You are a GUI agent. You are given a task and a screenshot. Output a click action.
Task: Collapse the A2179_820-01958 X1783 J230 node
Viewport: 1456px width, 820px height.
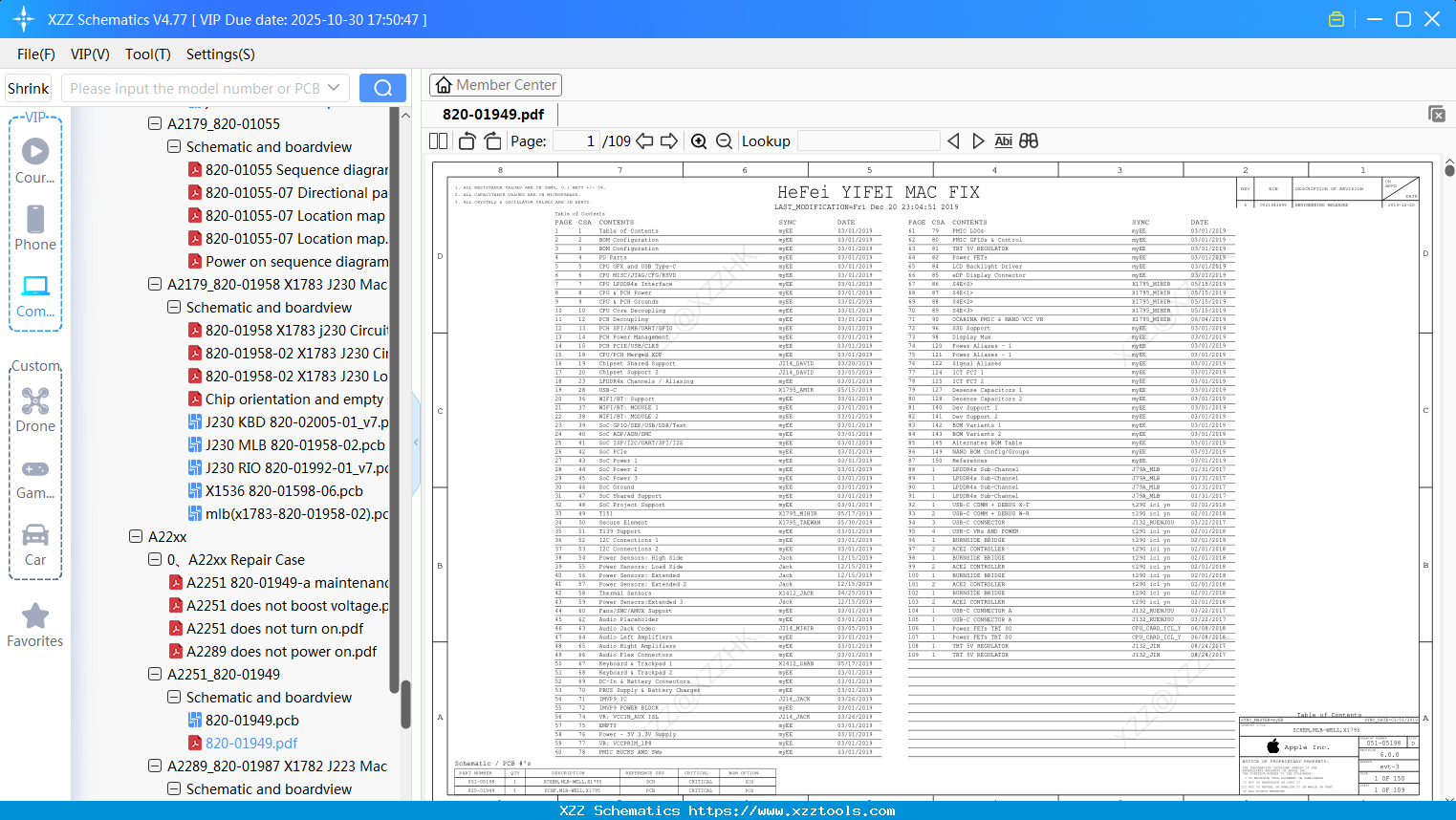[155, 285]
